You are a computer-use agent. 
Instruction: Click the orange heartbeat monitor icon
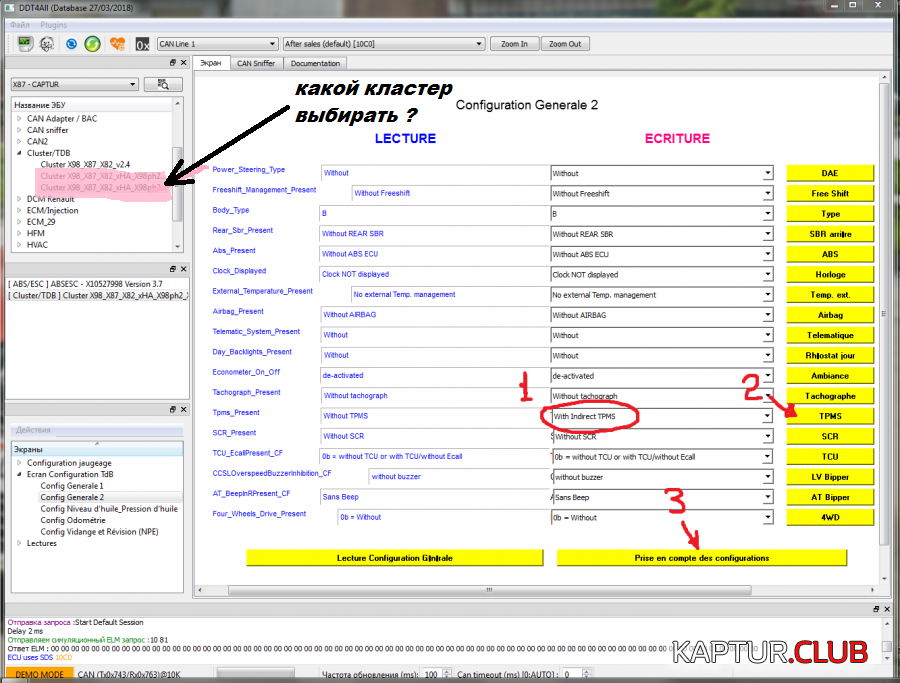117,44
